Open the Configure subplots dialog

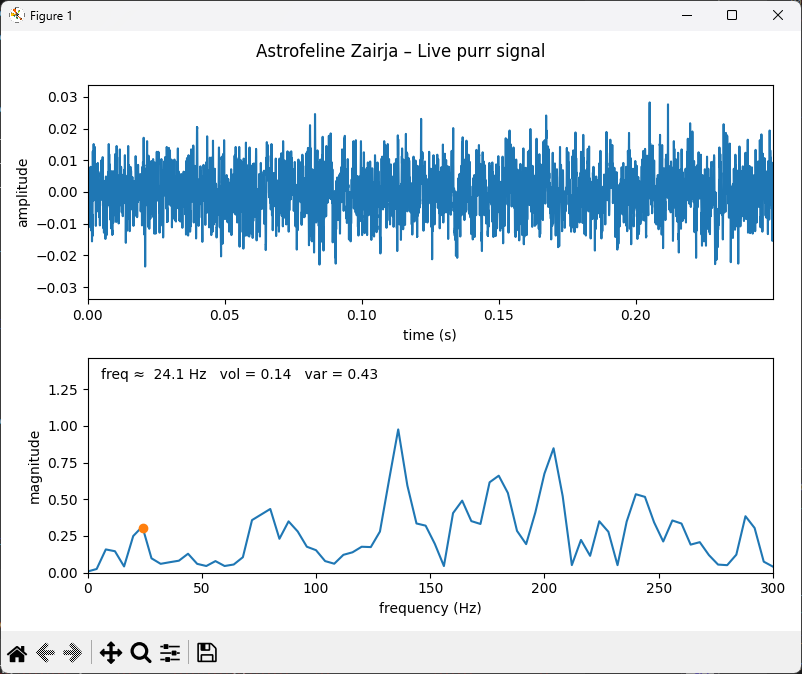(170, 653)
